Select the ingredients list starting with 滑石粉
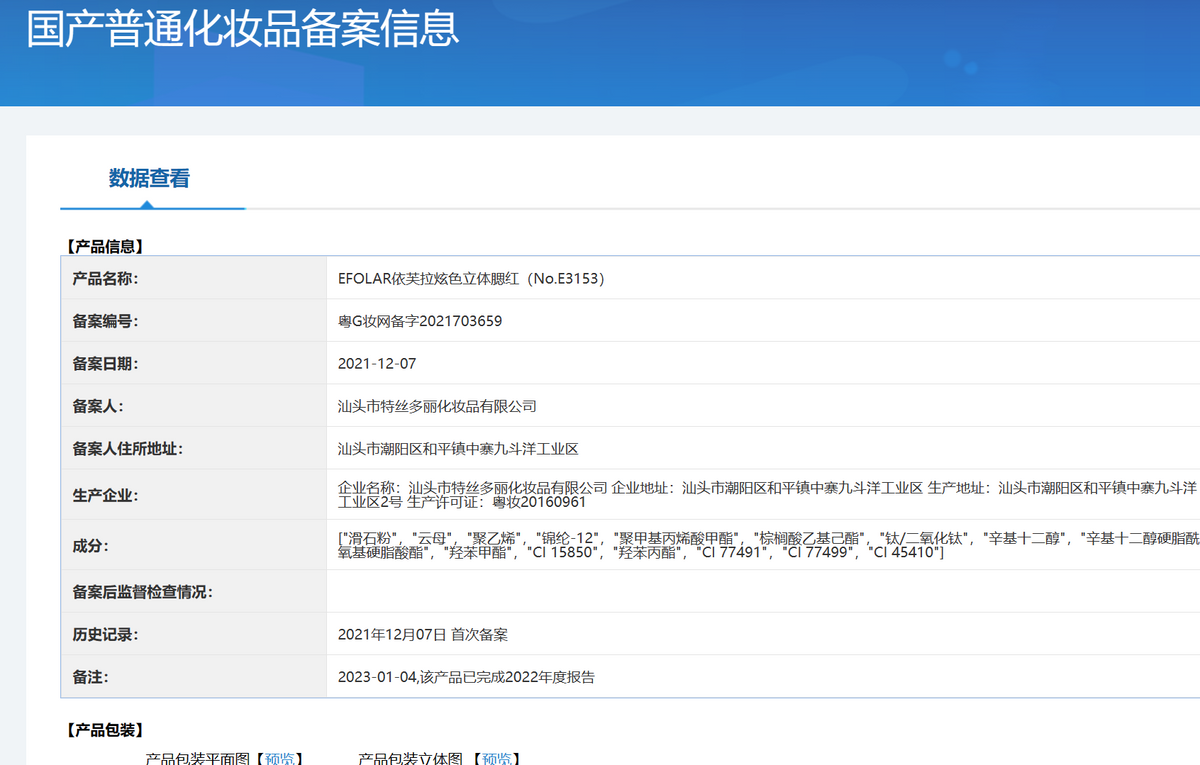Viewport: 1200px width, 765px height. tap(768, 545)
